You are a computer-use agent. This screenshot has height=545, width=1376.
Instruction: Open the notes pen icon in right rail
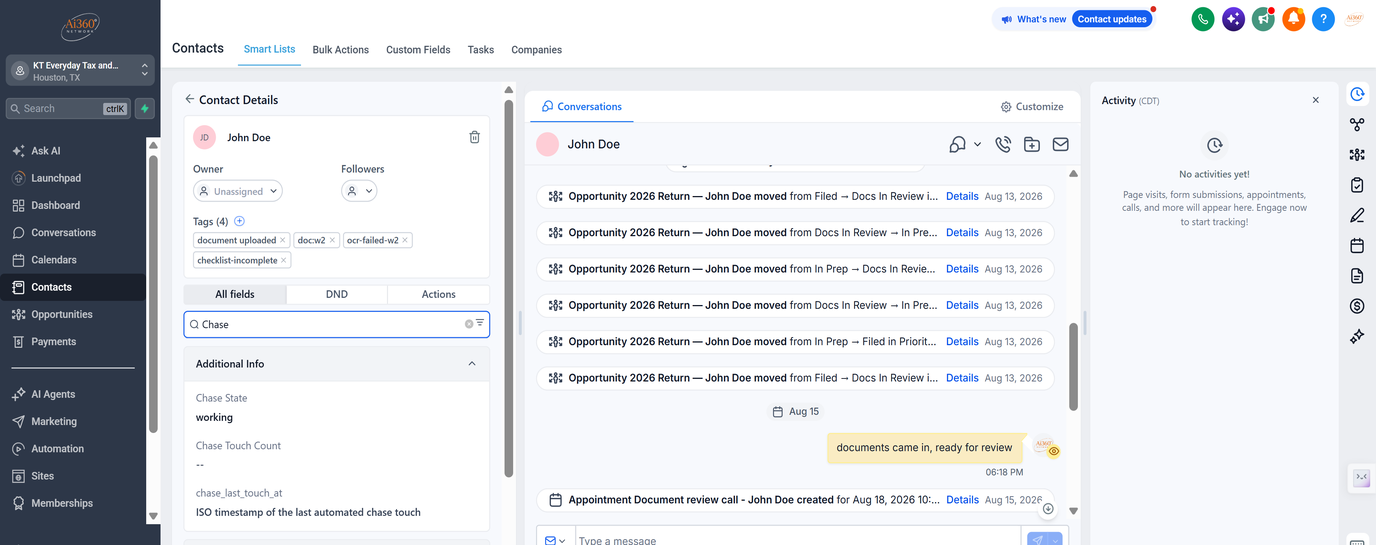coord(1357,215)
